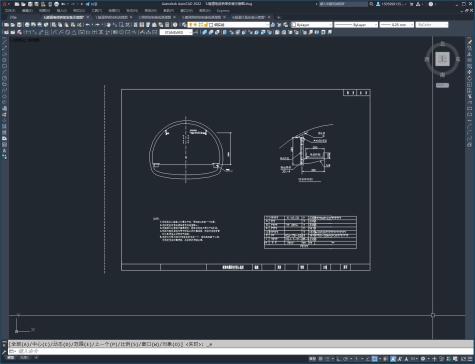Toggle Ortho mode in status bar
Viewport: 475px width, 364px height.
[x=338, y=359]
